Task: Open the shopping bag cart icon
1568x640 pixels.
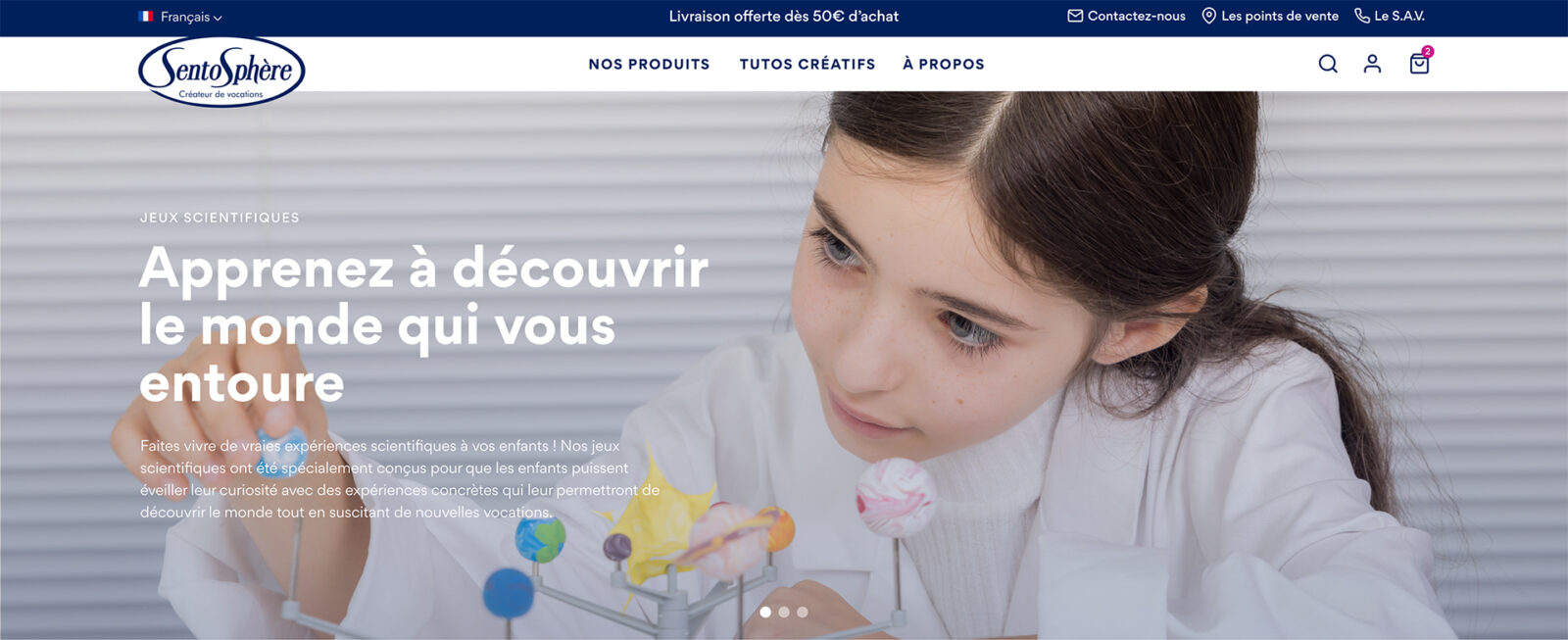Action: pos(1419,64)
